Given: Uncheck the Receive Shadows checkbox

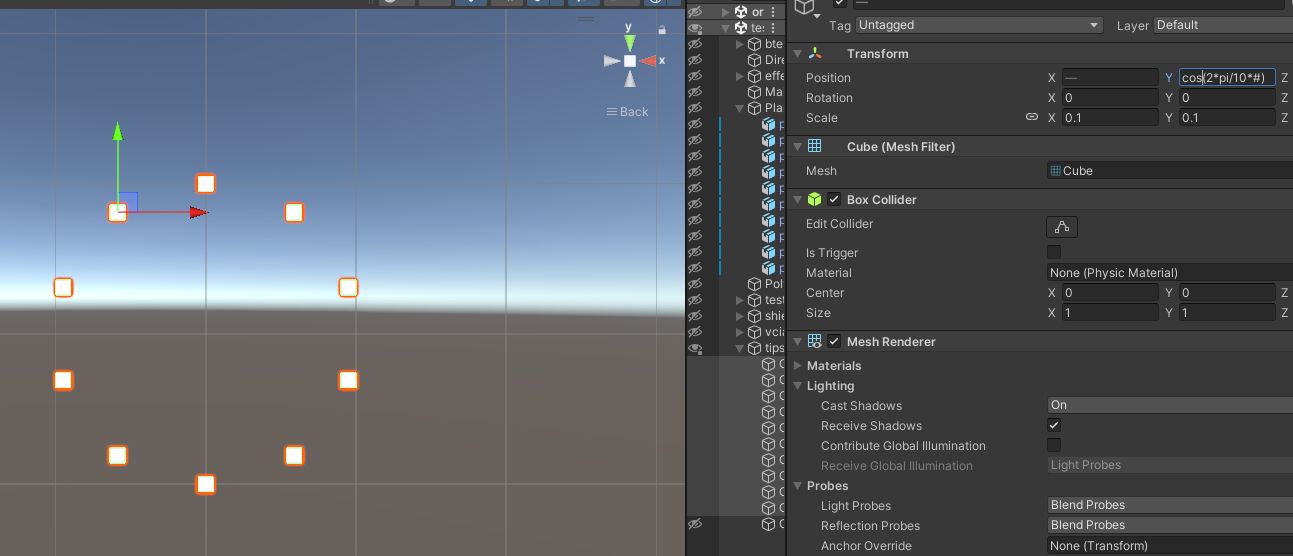Looking at the screenshot, I should [1054, 425].
